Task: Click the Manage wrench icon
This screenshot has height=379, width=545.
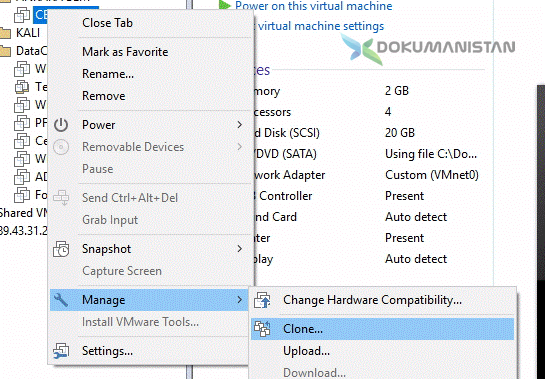Action: (61, 300)
